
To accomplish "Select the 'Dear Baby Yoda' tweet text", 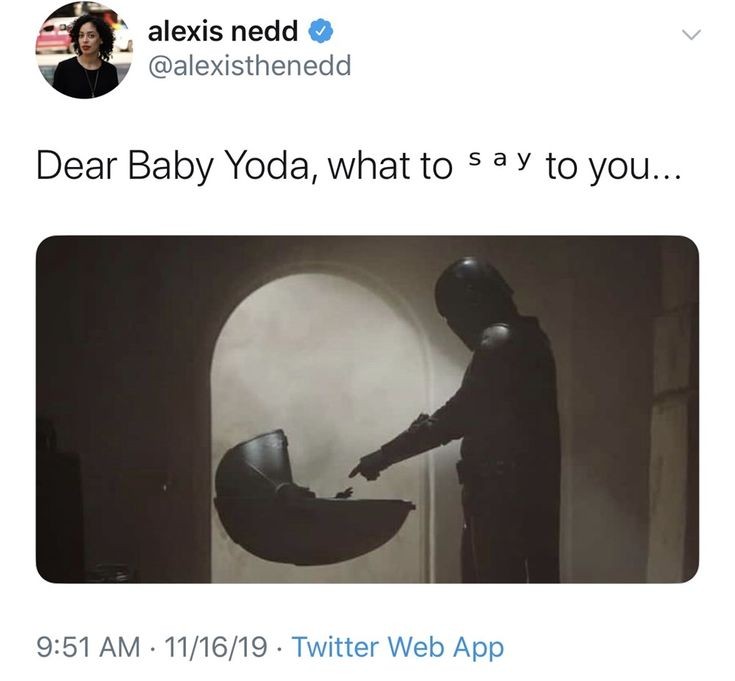I will click(357, 166).
